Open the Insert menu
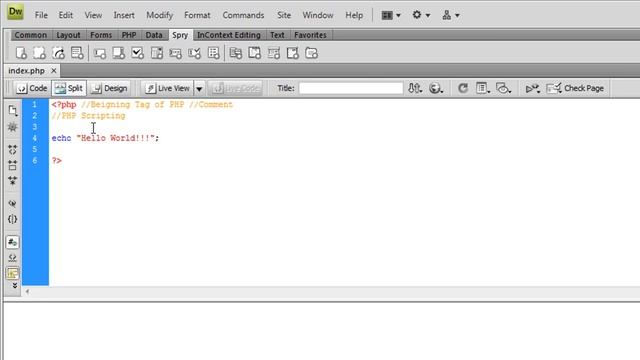This screenshot has width=640, height=360. coord(124,15)
